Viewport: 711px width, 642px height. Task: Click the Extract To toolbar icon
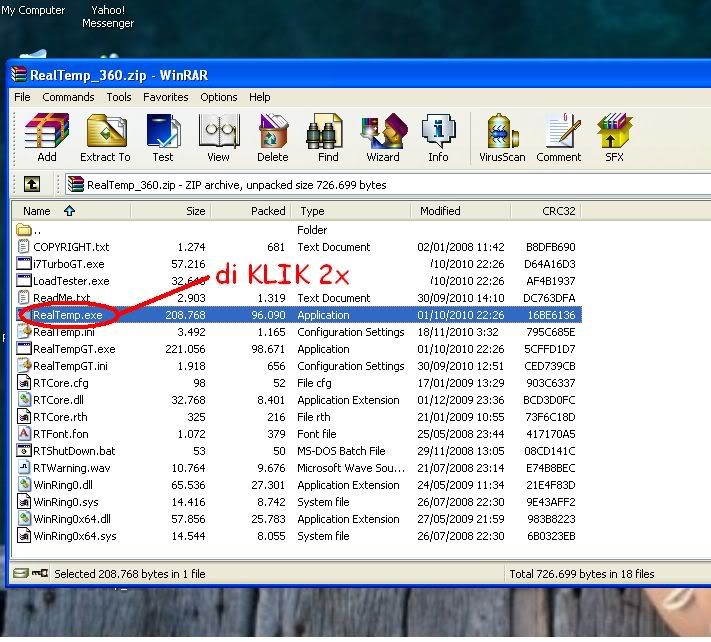(x=106, y=131)
